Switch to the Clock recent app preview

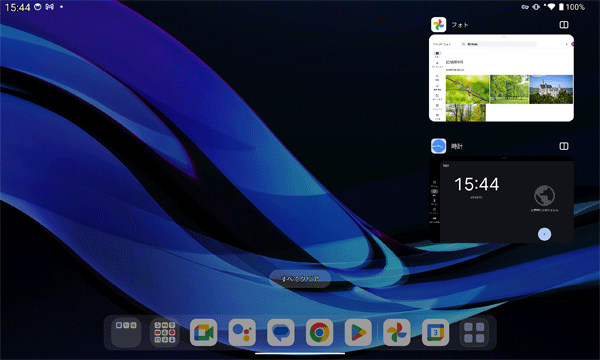(501, 199)
